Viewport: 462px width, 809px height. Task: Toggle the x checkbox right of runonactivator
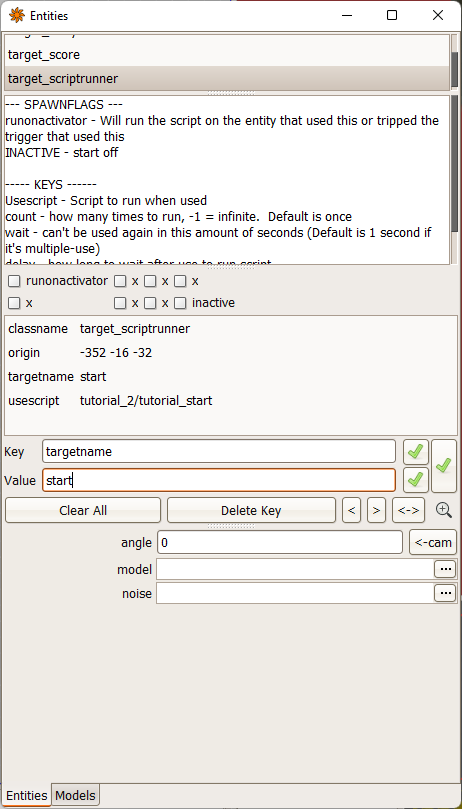(x=120, y=281)
